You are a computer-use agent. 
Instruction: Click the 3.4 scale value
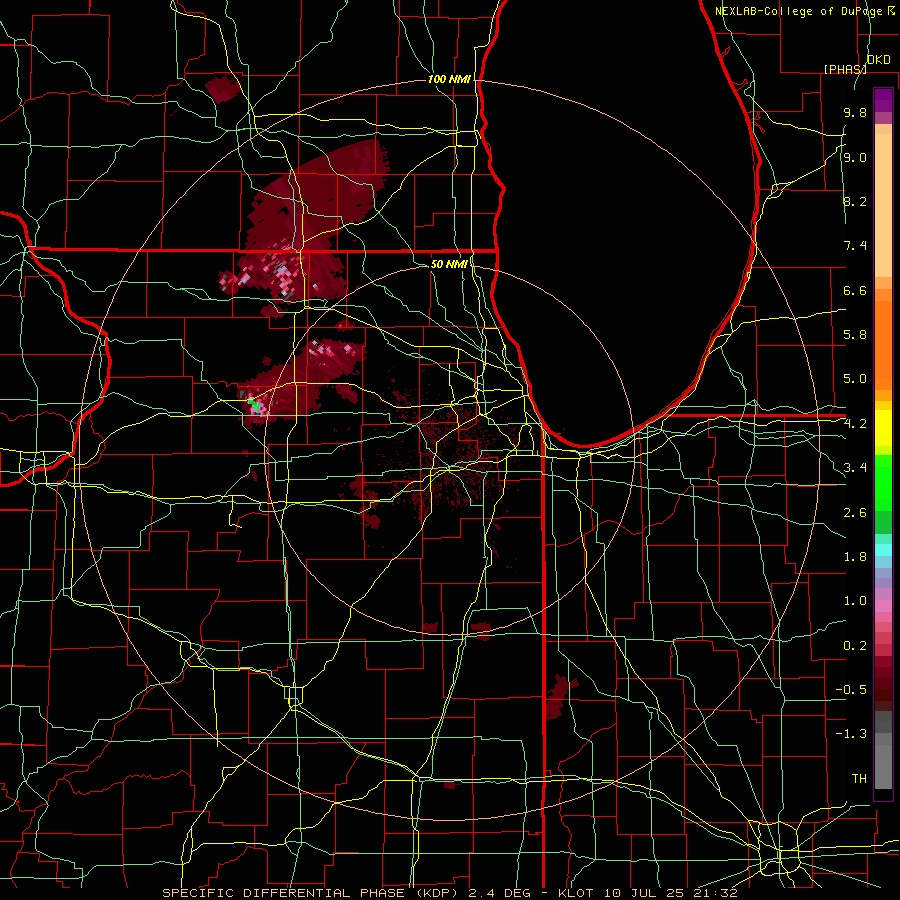(x=855, y=468)
